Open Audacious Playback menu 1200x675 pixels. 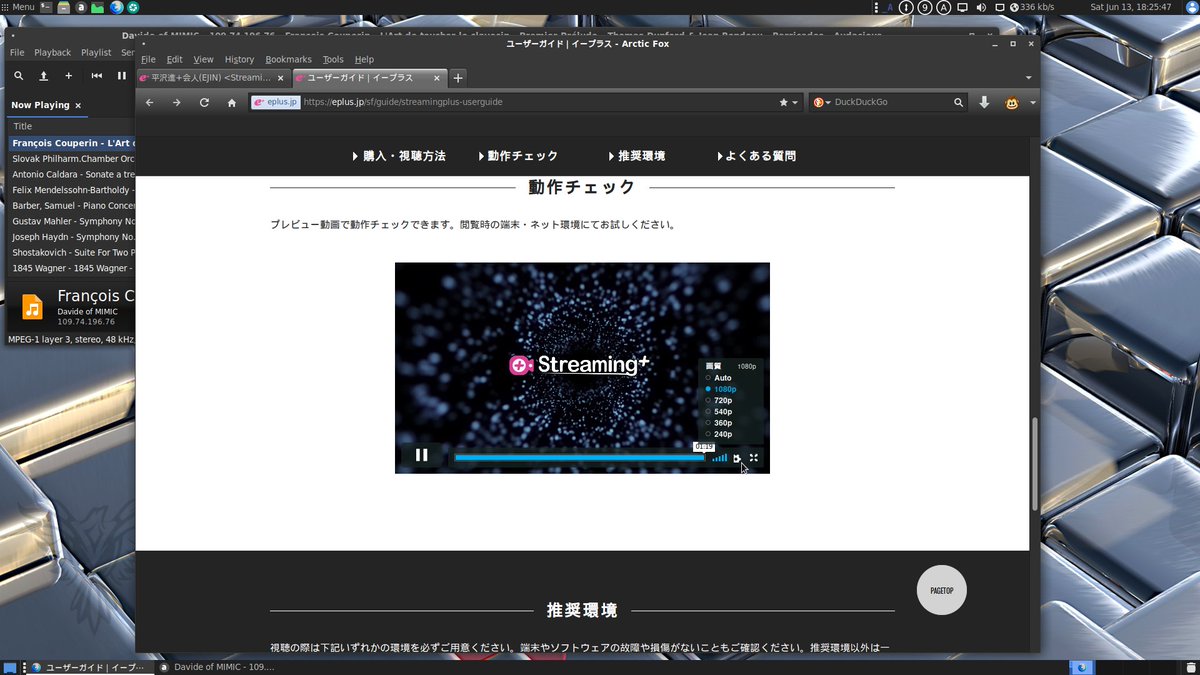pyautogui.click(x=53, y=52)
